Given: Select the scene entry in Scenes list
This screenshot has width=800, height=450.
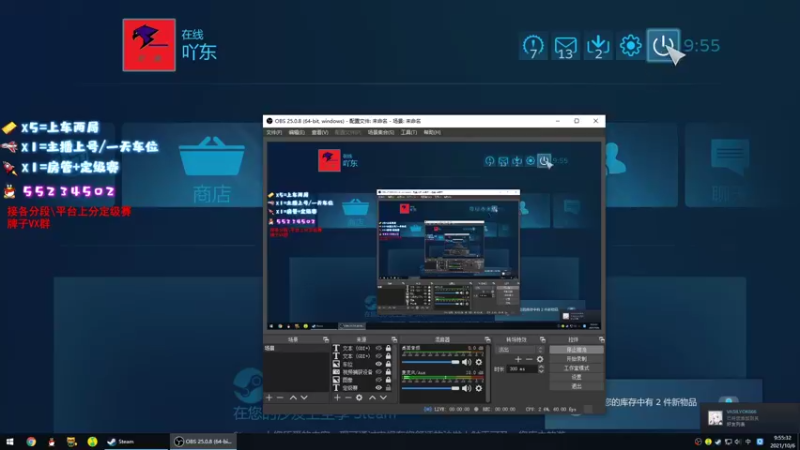Looking at the screenshot, I should [x=296, y=348].
